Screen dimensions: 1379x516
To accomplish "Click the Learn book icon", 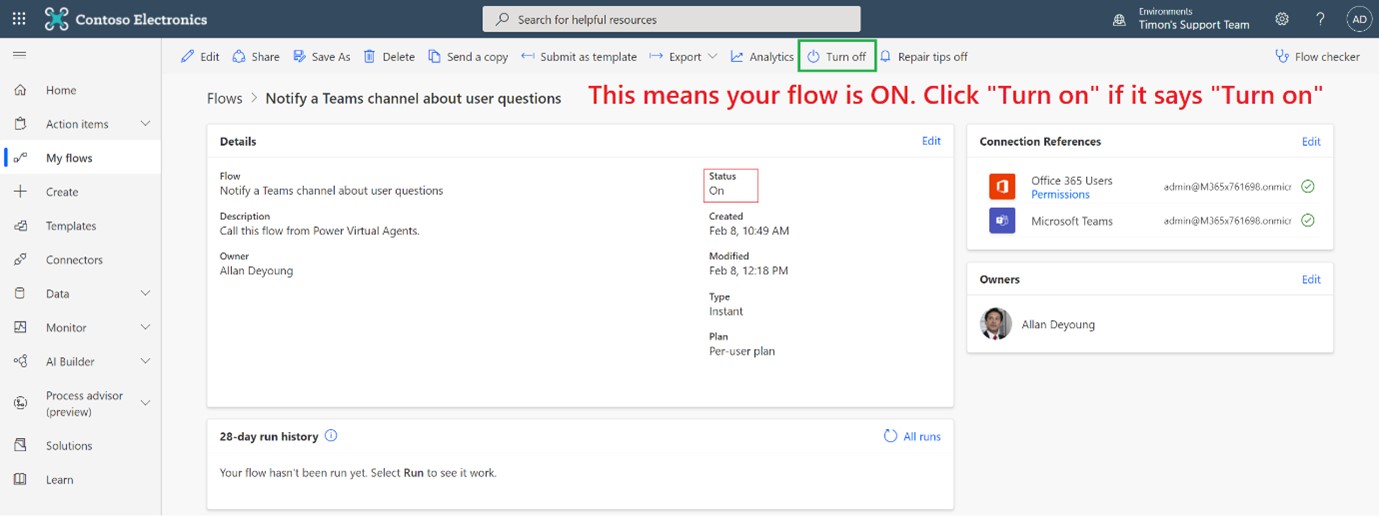I will pyautogui.click(x=20, y=480).
